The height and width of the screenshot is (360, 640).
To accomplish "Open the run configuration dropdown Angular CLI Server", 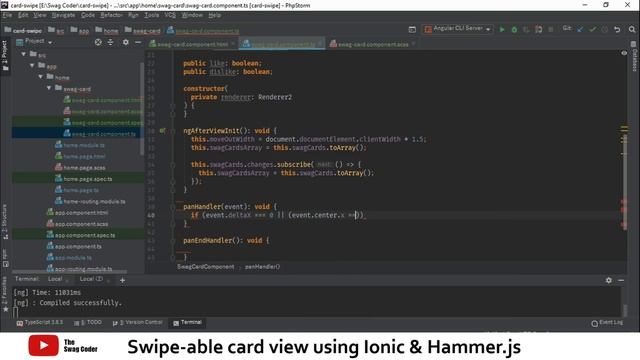I will click(458, 29).
